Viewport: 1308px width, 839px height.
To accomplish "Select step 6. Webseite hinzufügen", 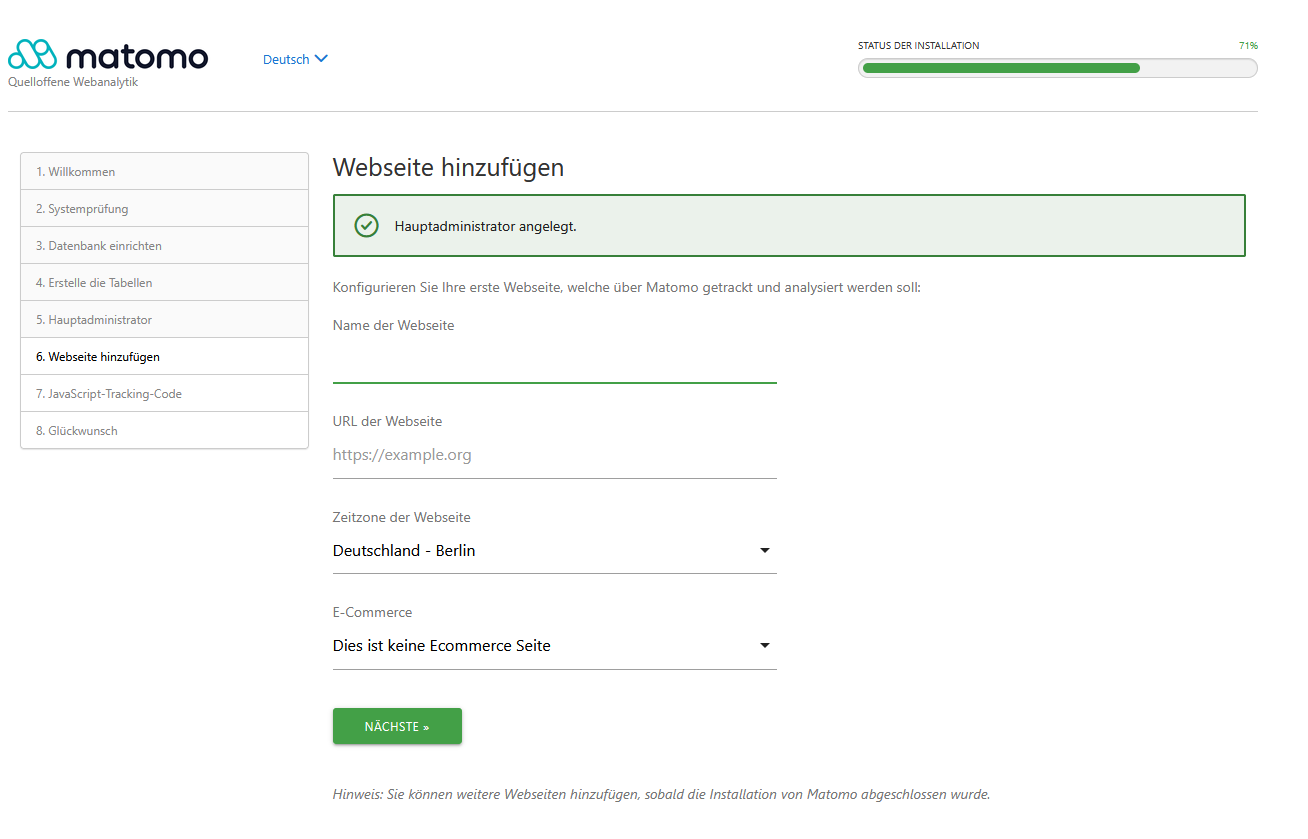I will (164, 357).
